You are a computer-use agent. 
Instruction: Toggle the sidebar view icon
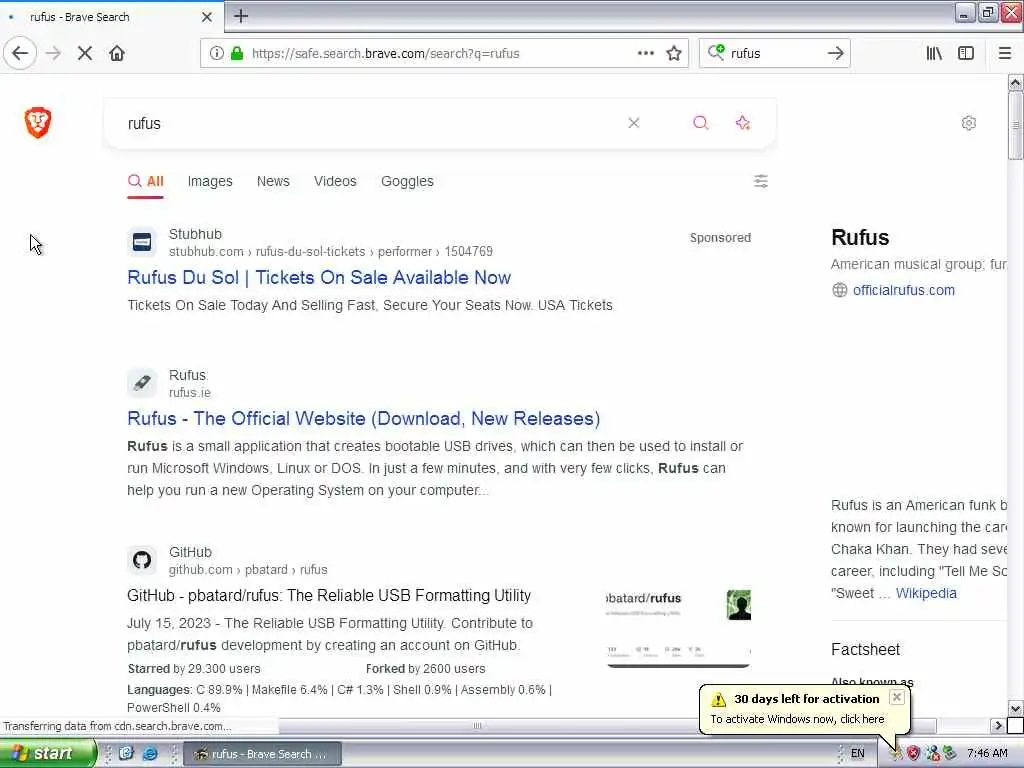[966, 53]
